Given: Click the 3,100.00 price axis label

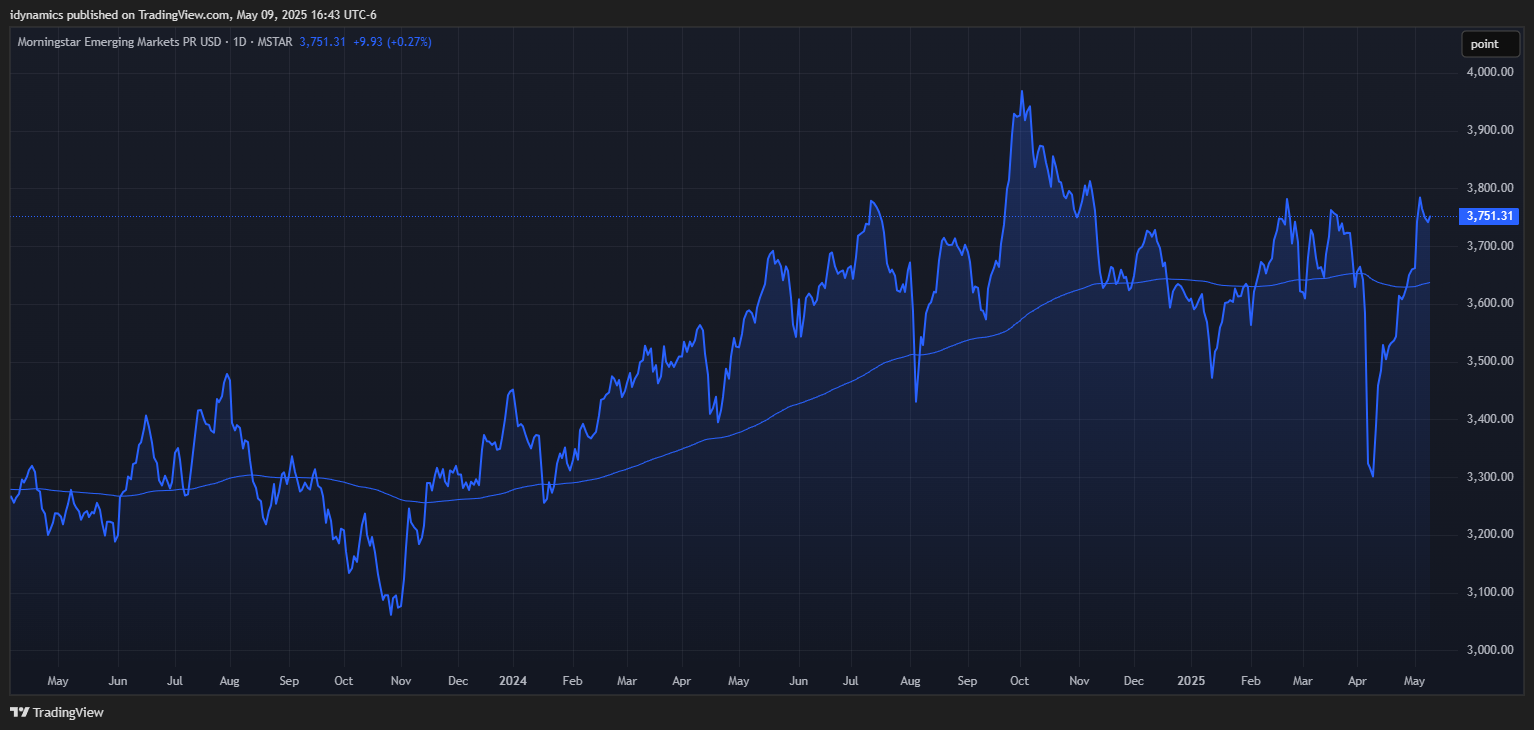Looking at the screenshot, I should tap(1490, 593).
